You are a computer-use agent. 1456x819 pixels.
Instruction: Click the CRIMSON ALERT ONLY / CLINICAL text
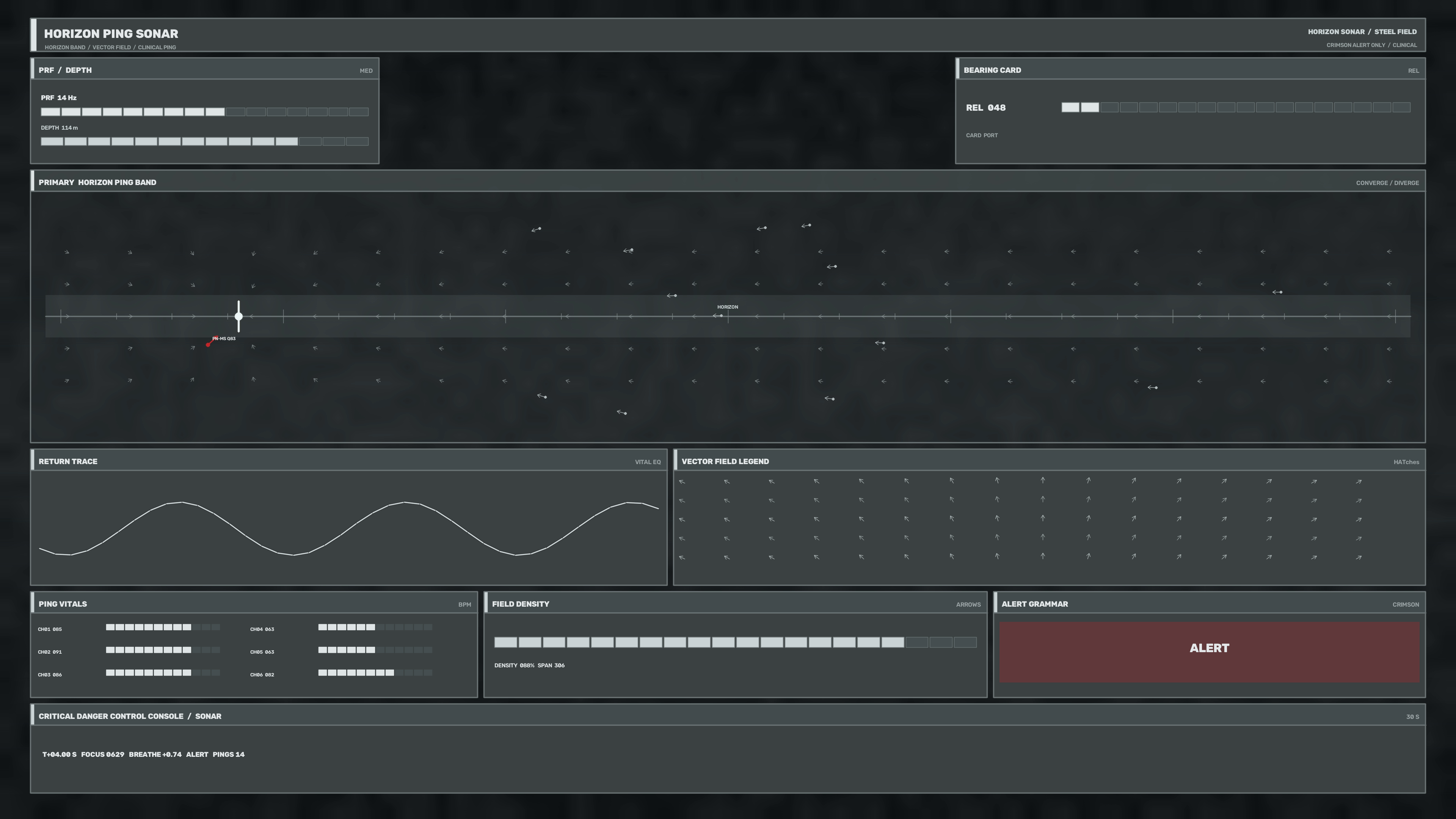[1372, 45]
